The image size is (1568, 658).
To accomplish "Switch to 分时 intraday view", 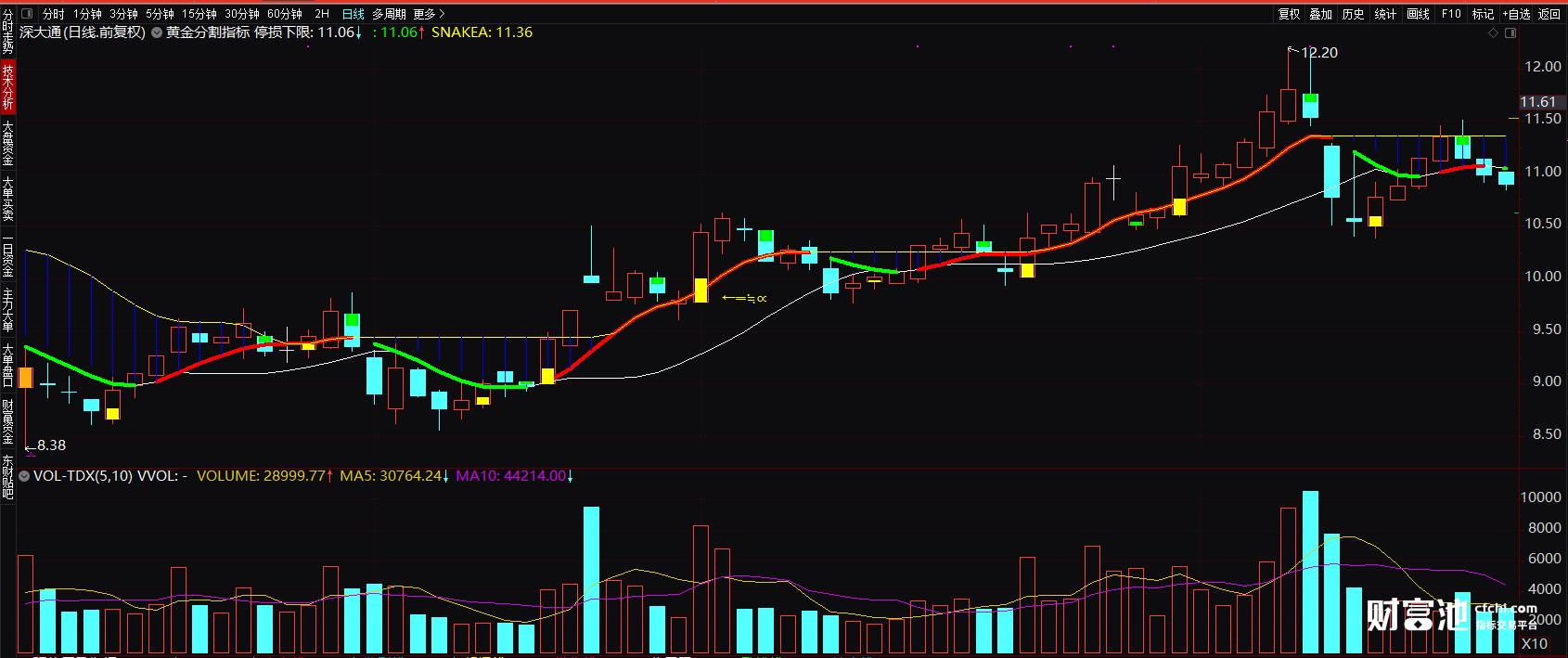I will point(53,14).
